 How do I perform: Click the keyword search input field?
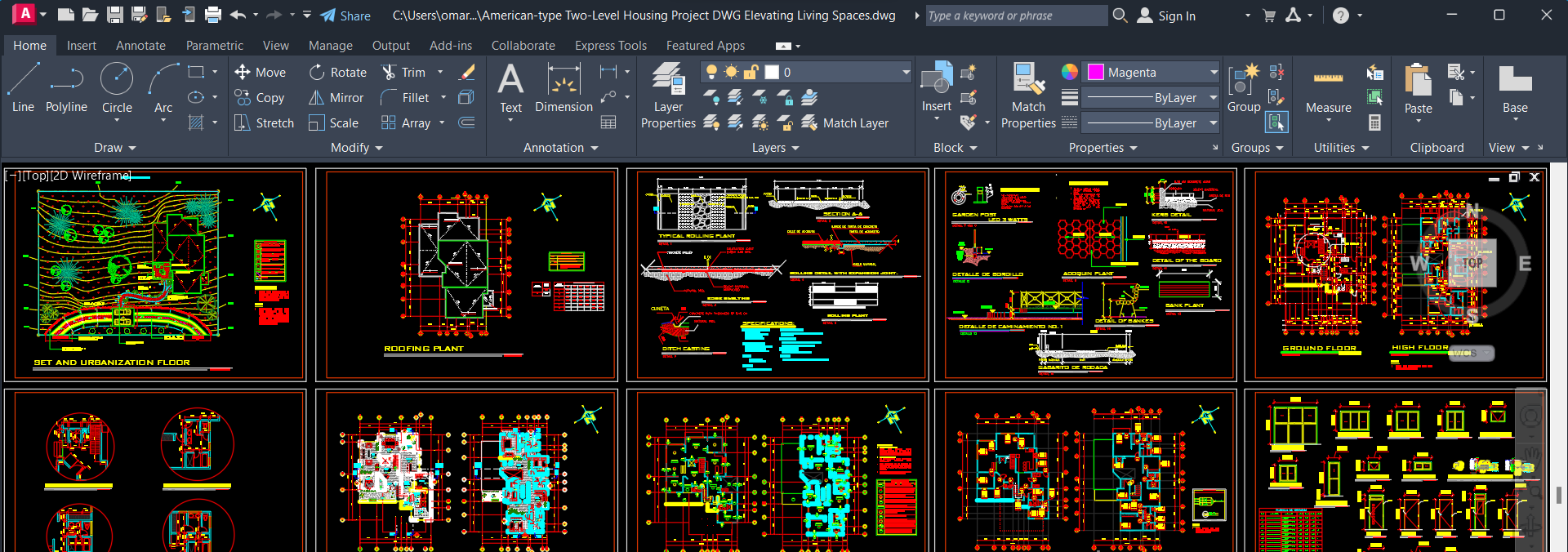pyautogui.click(x=1016, y=16)
